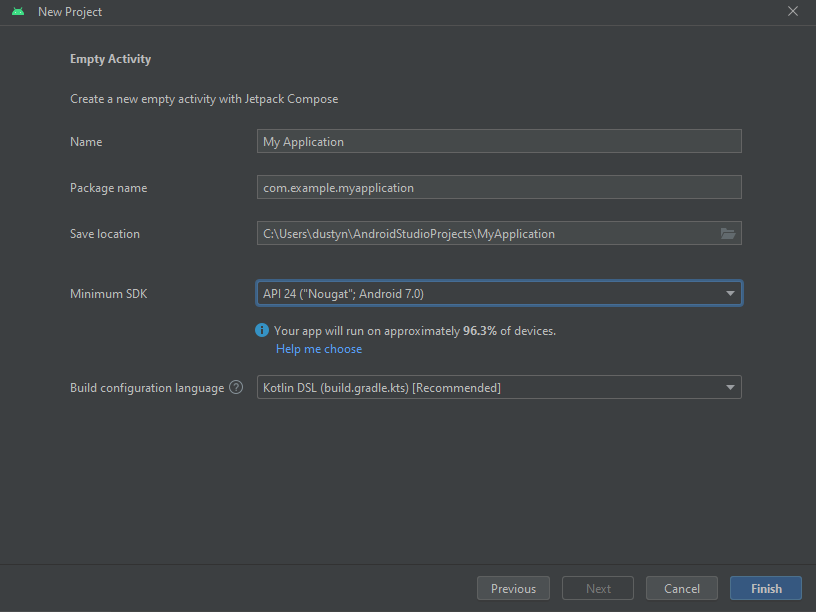Click the Save location label
Screen dimensions: 816x612
pyautogui.click(x=105, y=234)
